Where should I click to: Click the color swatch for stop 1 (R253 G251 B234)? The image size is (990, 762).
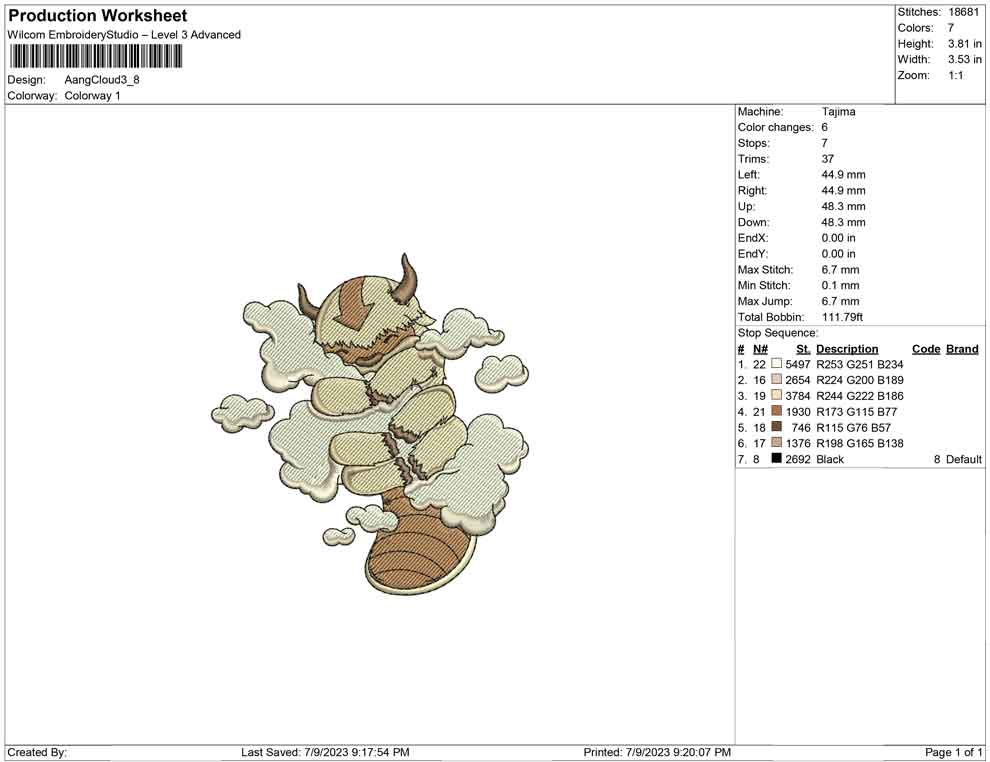click(777, 364)
